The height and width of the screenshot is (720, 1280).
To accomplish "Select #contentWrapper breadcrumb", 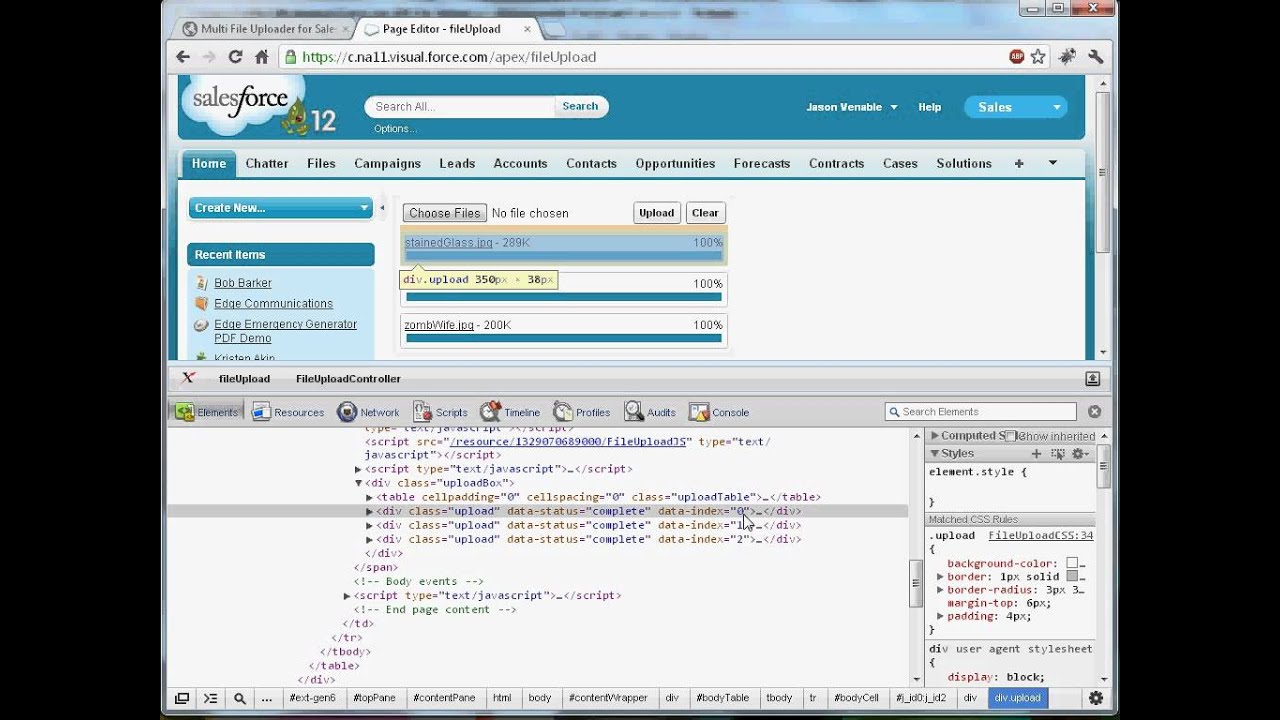I will (608, 698).
